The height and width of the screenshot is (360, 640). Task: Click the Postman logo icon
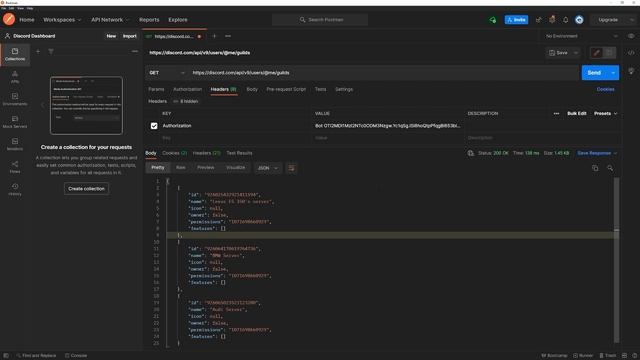point(9,19)
